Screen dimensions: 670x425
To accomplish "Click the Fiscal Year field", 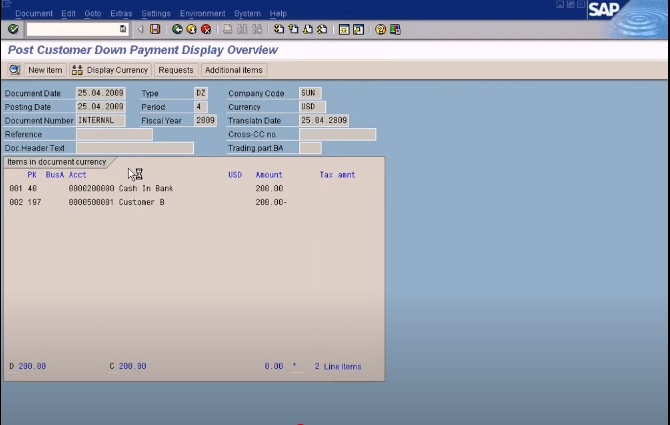I will click(x=205, y=120).
